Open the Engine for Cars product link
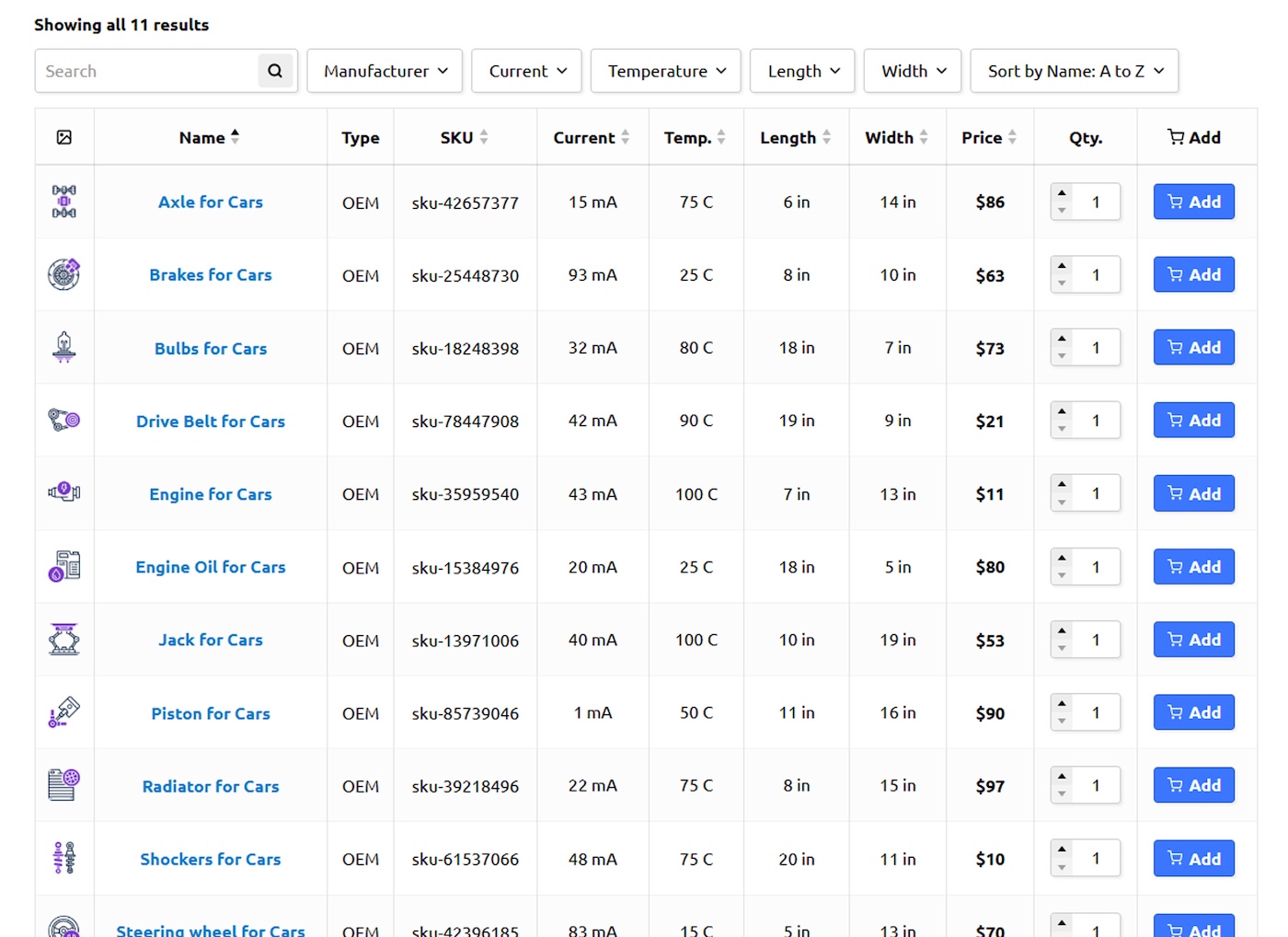 click(210, 494)
